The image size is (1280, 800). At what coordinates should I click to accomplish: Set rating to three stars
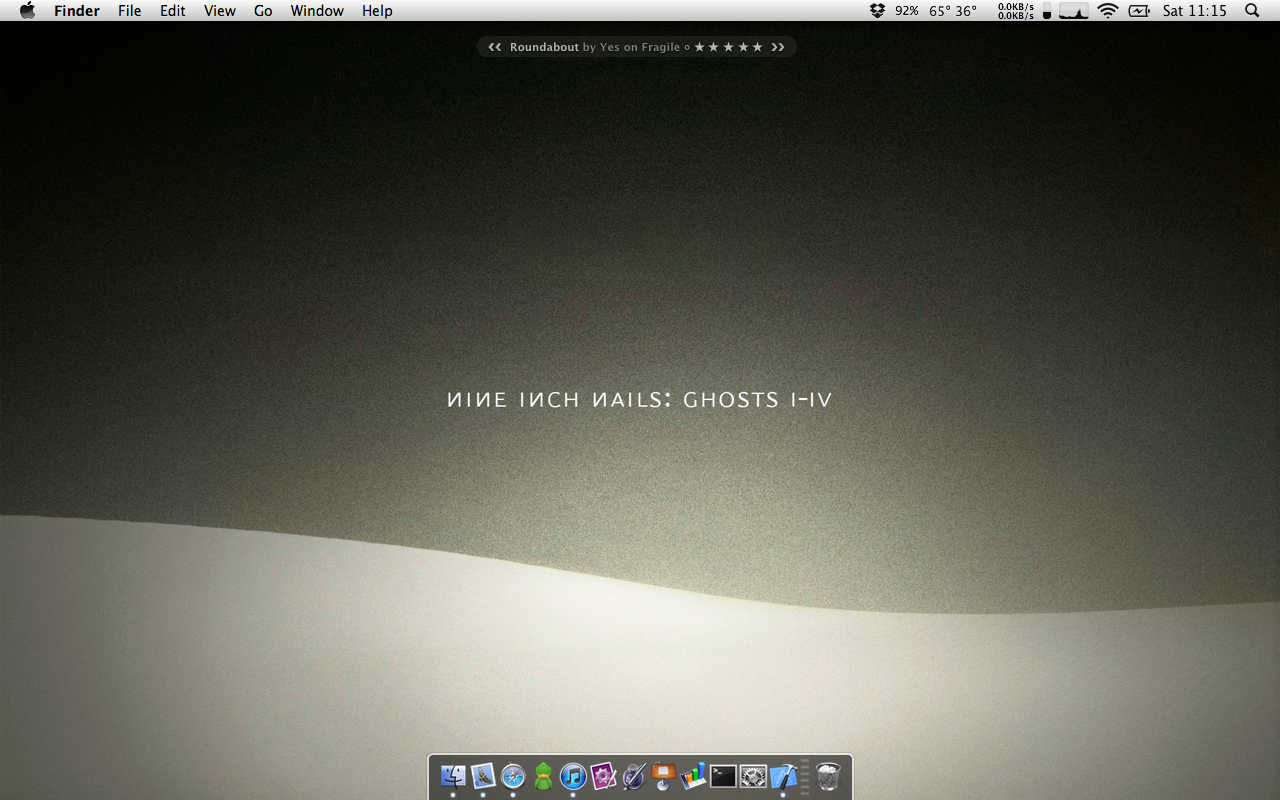tap(728, 47)
